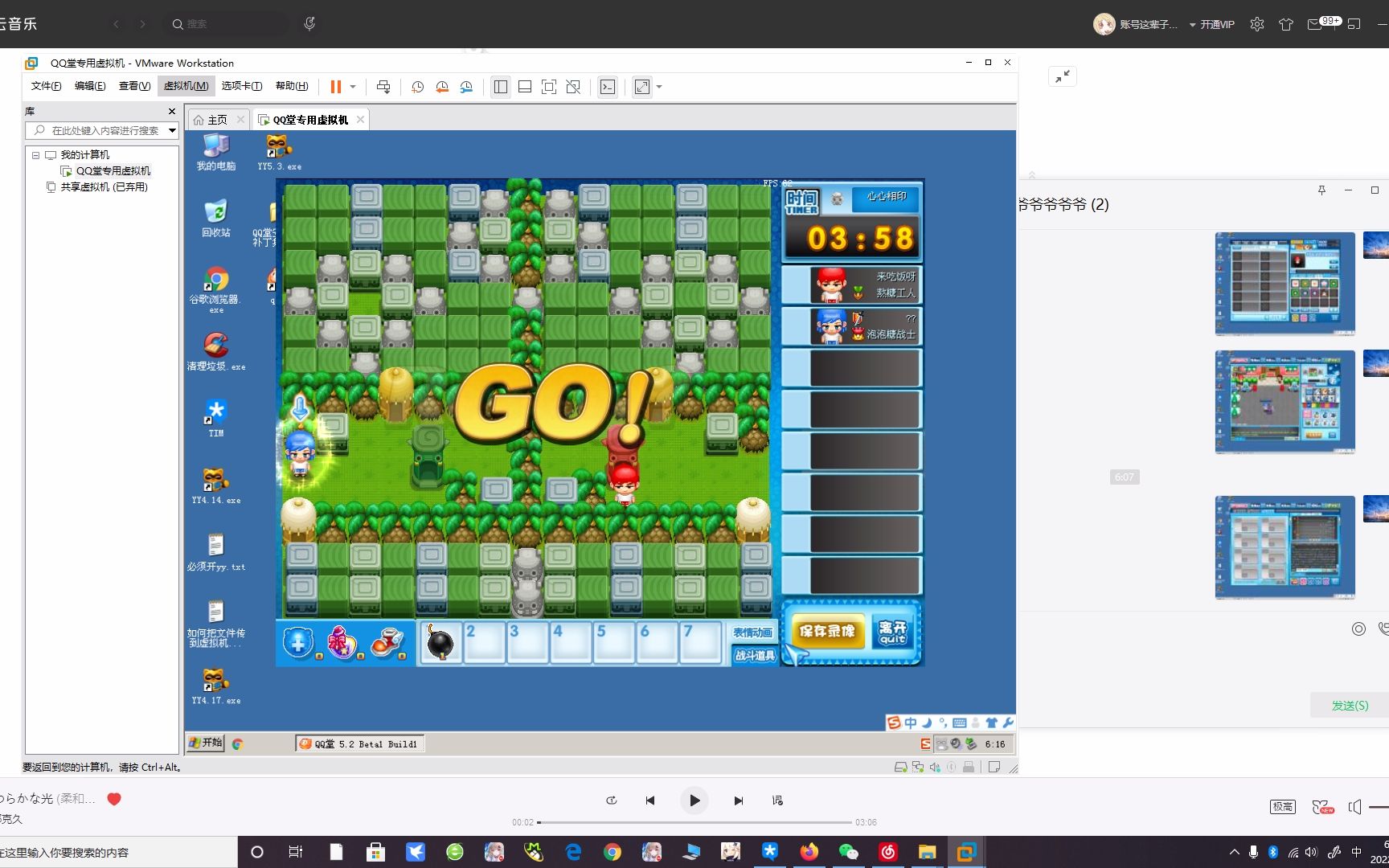Image resolution: width=1389 pixels, height=868 pixels.
Task: Take a snapshot of the virtual machine
Action: point(418,87)
